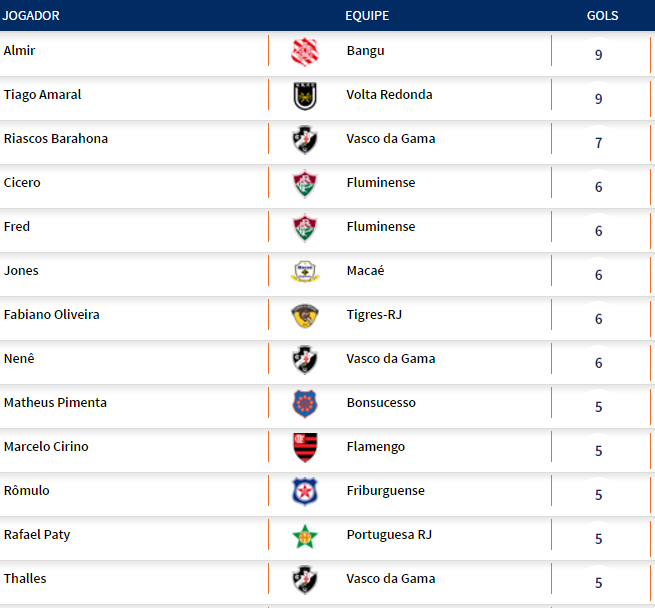Open the Friburguense club crest
The width and height of the screenshot is (655, 608).
click(304, 491)
